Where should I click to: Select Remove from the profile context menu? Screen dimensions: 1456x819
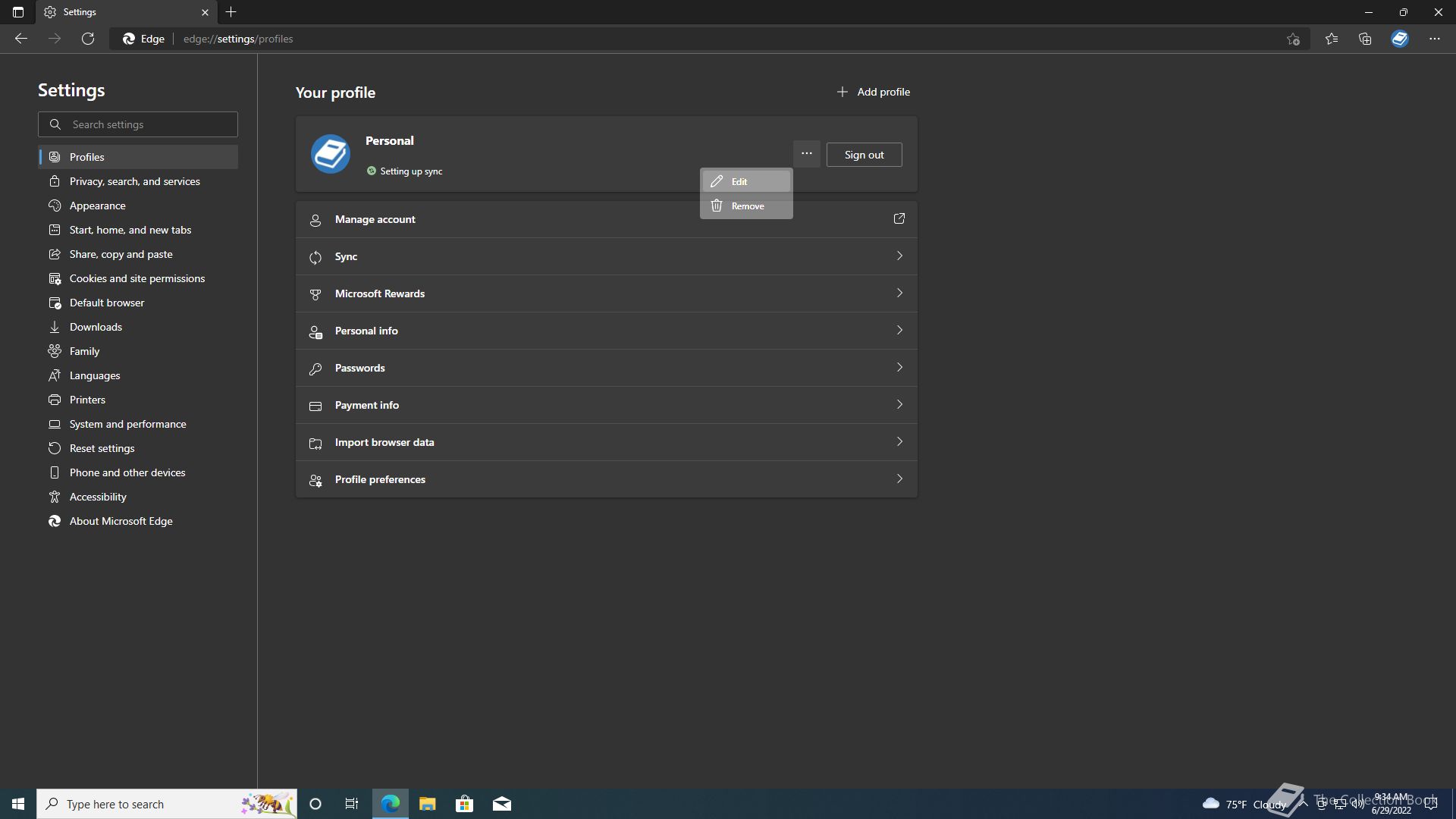(746, 206)
